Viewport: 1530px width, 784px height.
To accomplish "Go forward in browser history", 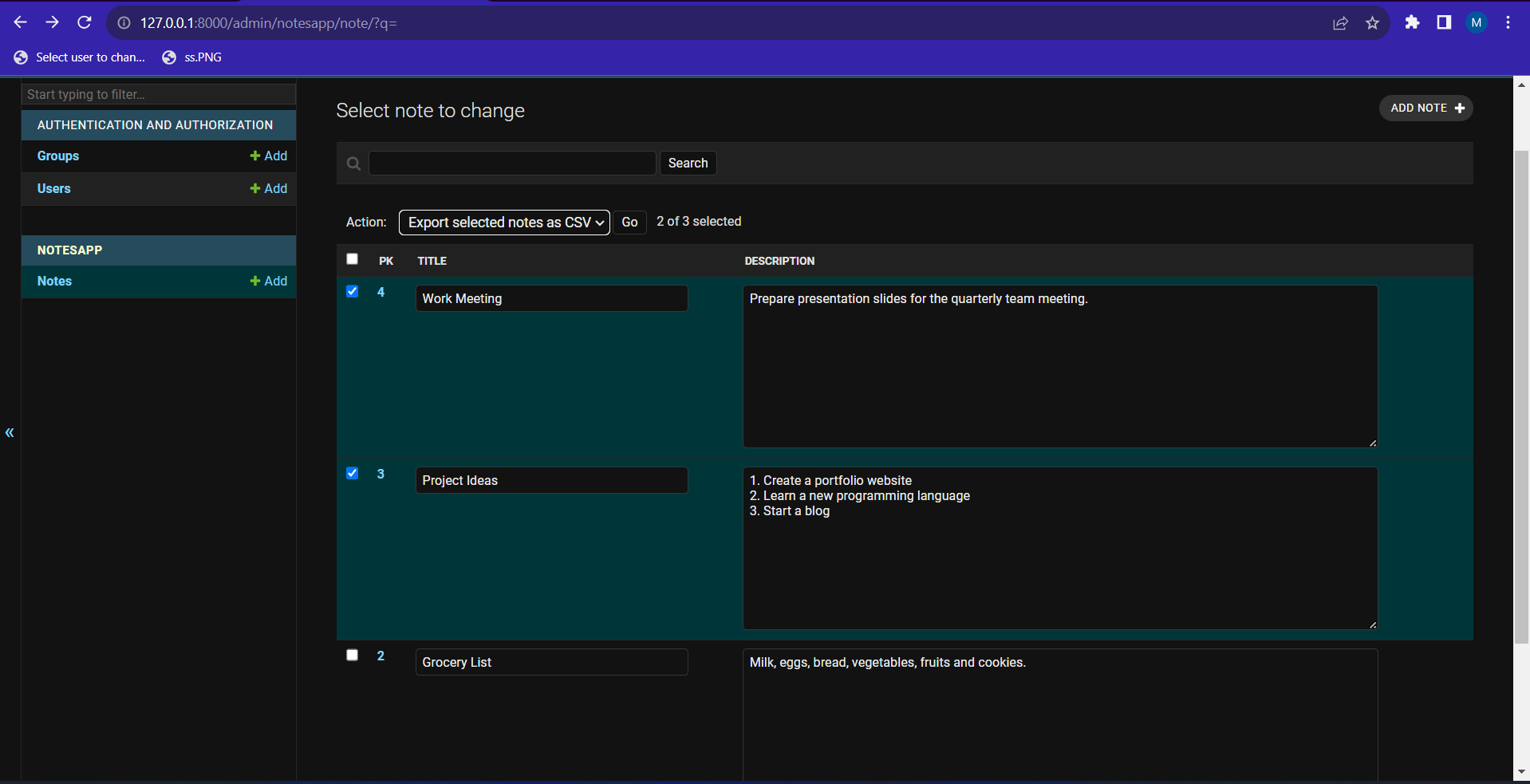I will click(53, 22).
